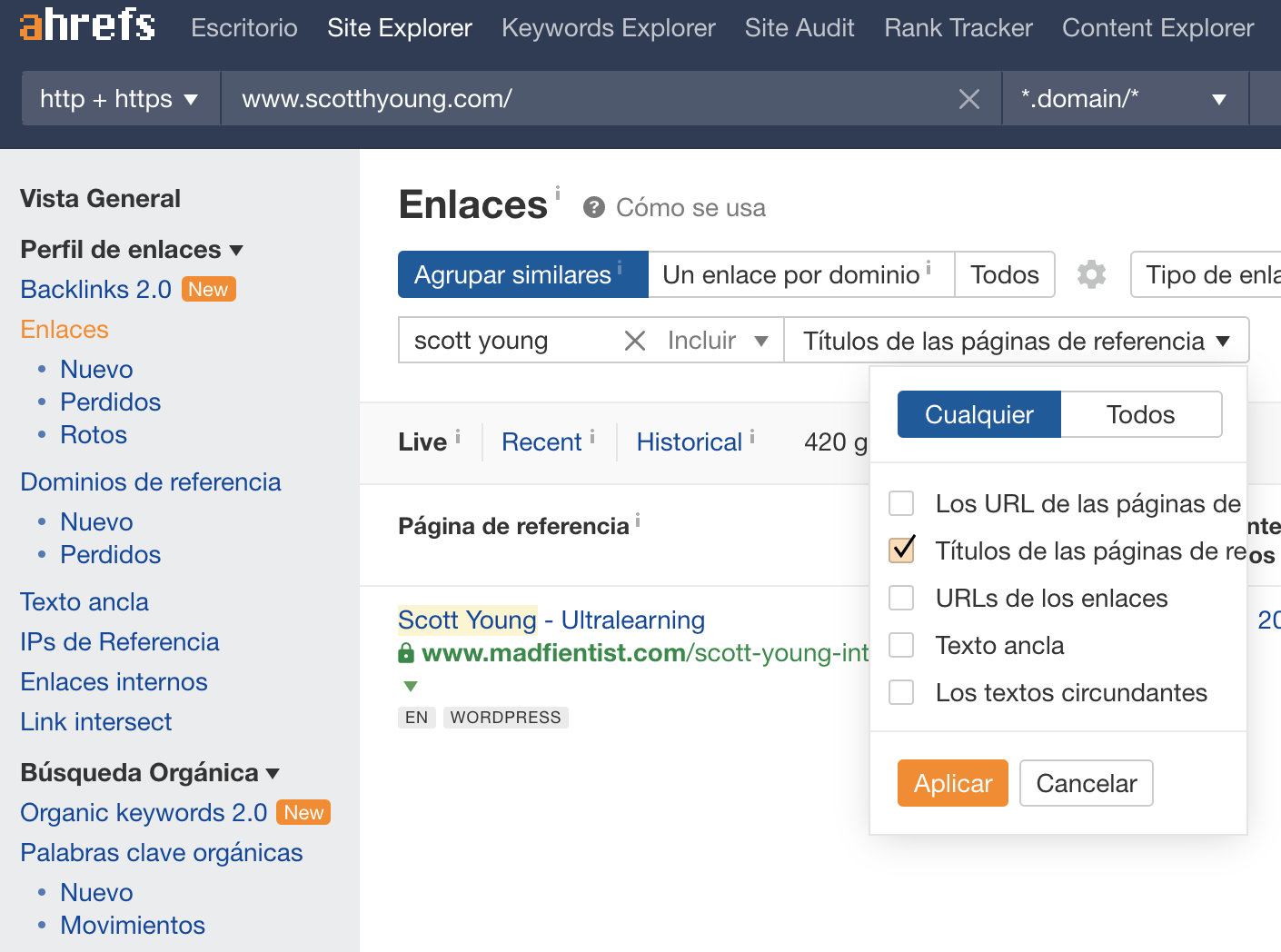Click the info icon next to Recent
Image resolution: width=1281 pixels, height=952 pixels.
[x=592, y=437]
